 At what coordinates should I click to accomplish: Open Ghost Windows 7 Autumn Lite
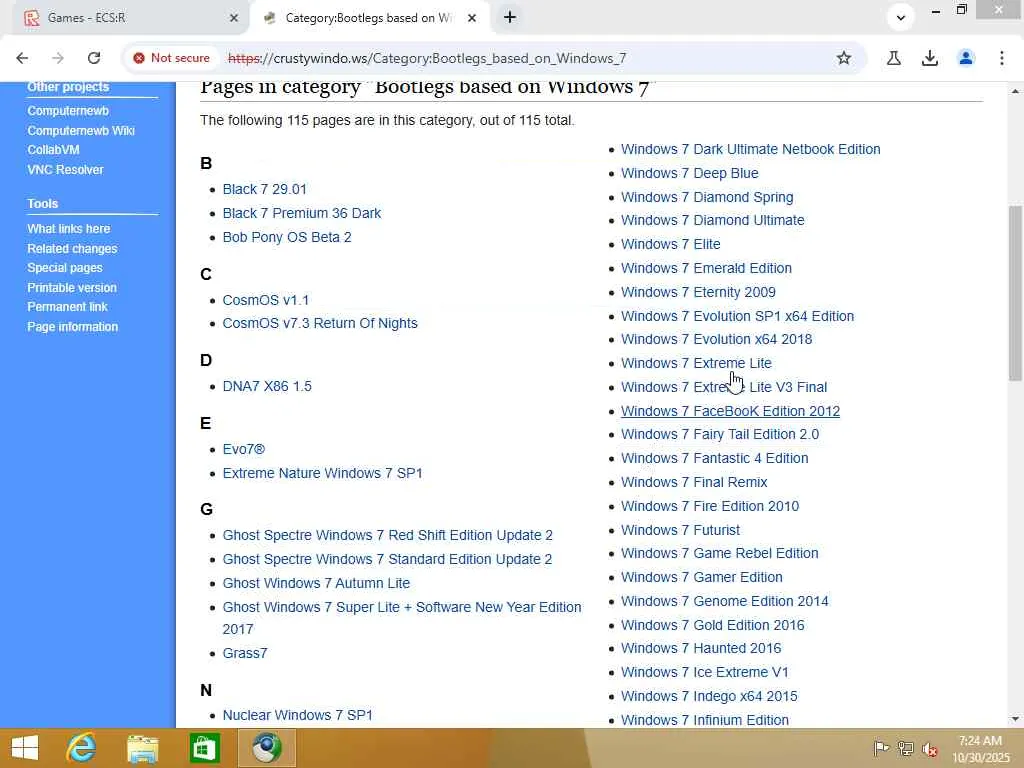[x=316, y=583]
